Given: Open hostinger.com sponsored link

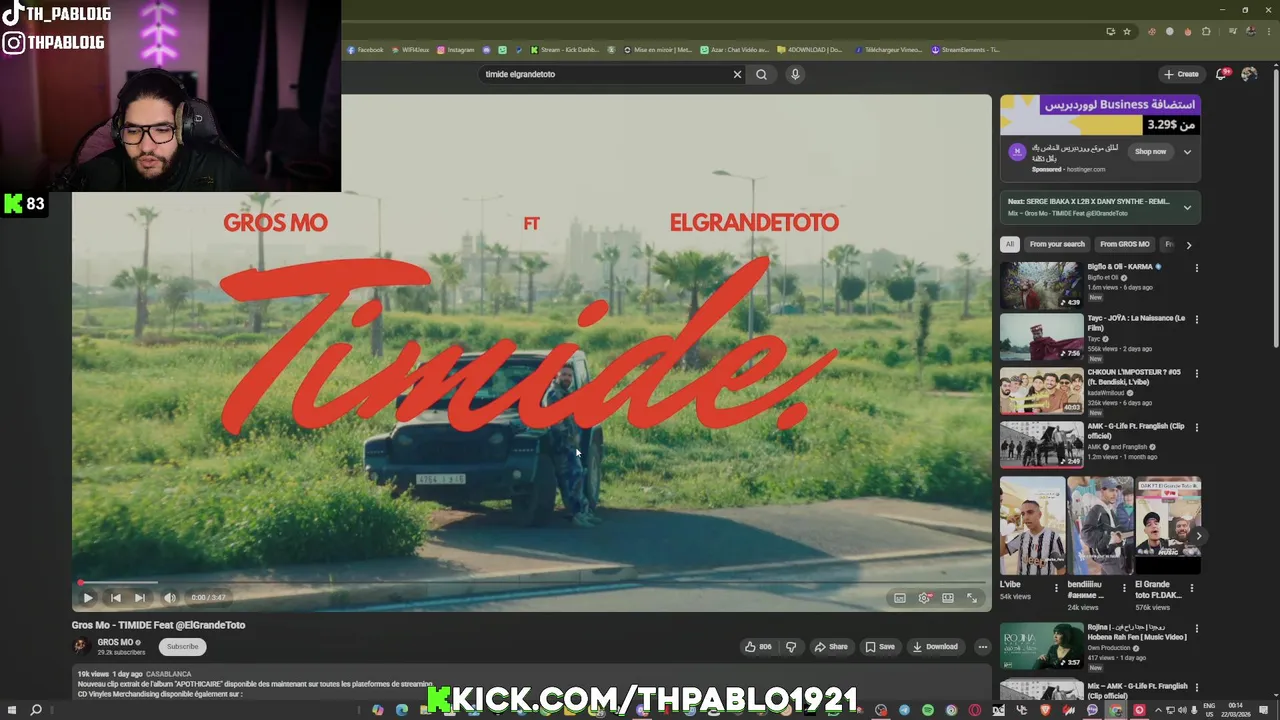Looking at the screenshot, I should click(1086, 169).
